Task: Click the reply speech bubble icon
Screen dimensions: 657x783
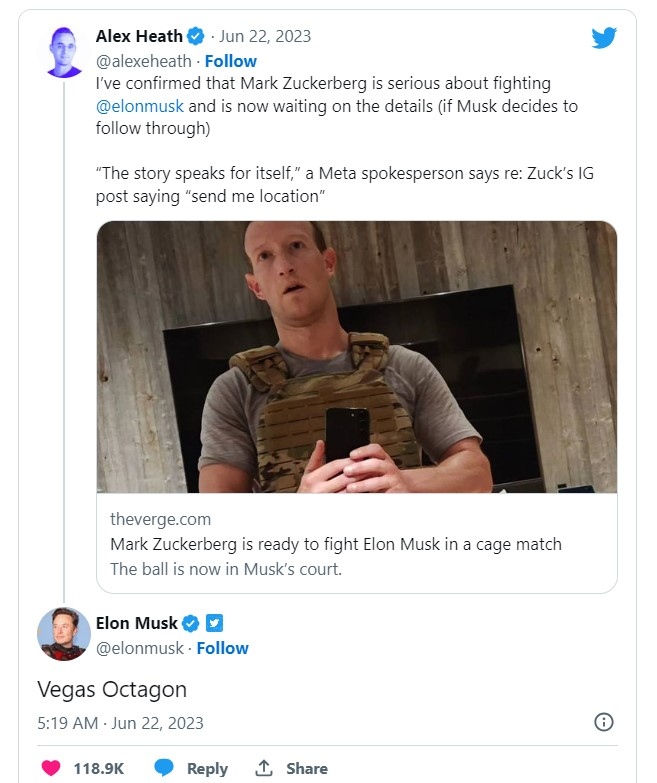Action: click(x=164, y=768)
